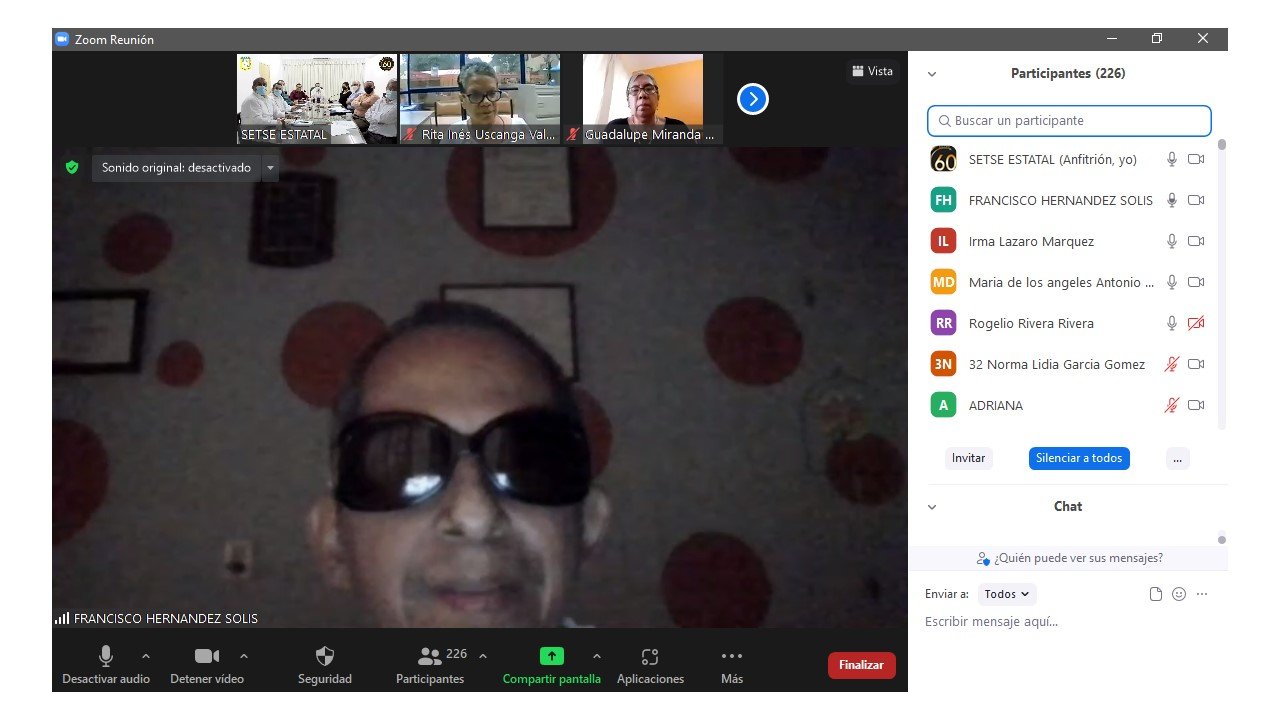The width and height of the screenshot is (1280, 720).
Task: Toggle Rogelio Rivera Rivera disabled camera icon
Action: pos(1196,323)
